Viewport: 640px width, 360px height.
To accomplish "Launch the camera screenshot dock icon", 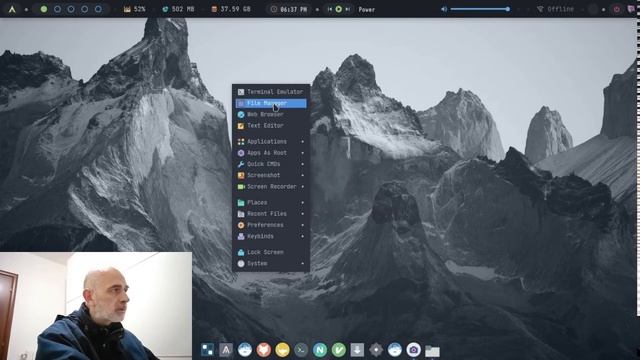I will (x=413, y=349).
